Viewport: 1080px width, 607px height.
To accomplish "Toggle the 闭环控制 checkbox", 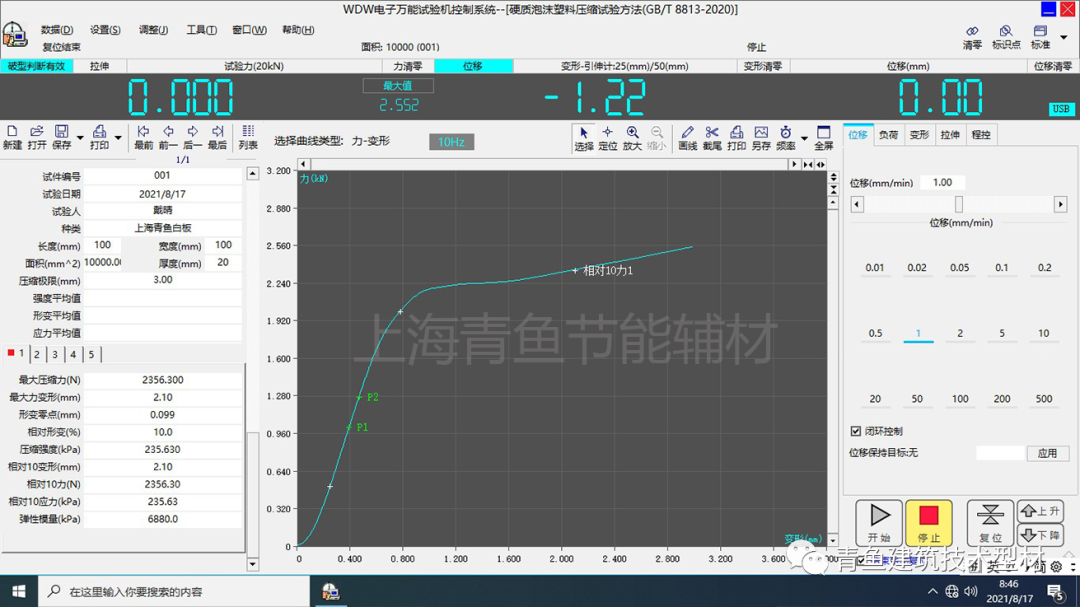I will [856, 431].
